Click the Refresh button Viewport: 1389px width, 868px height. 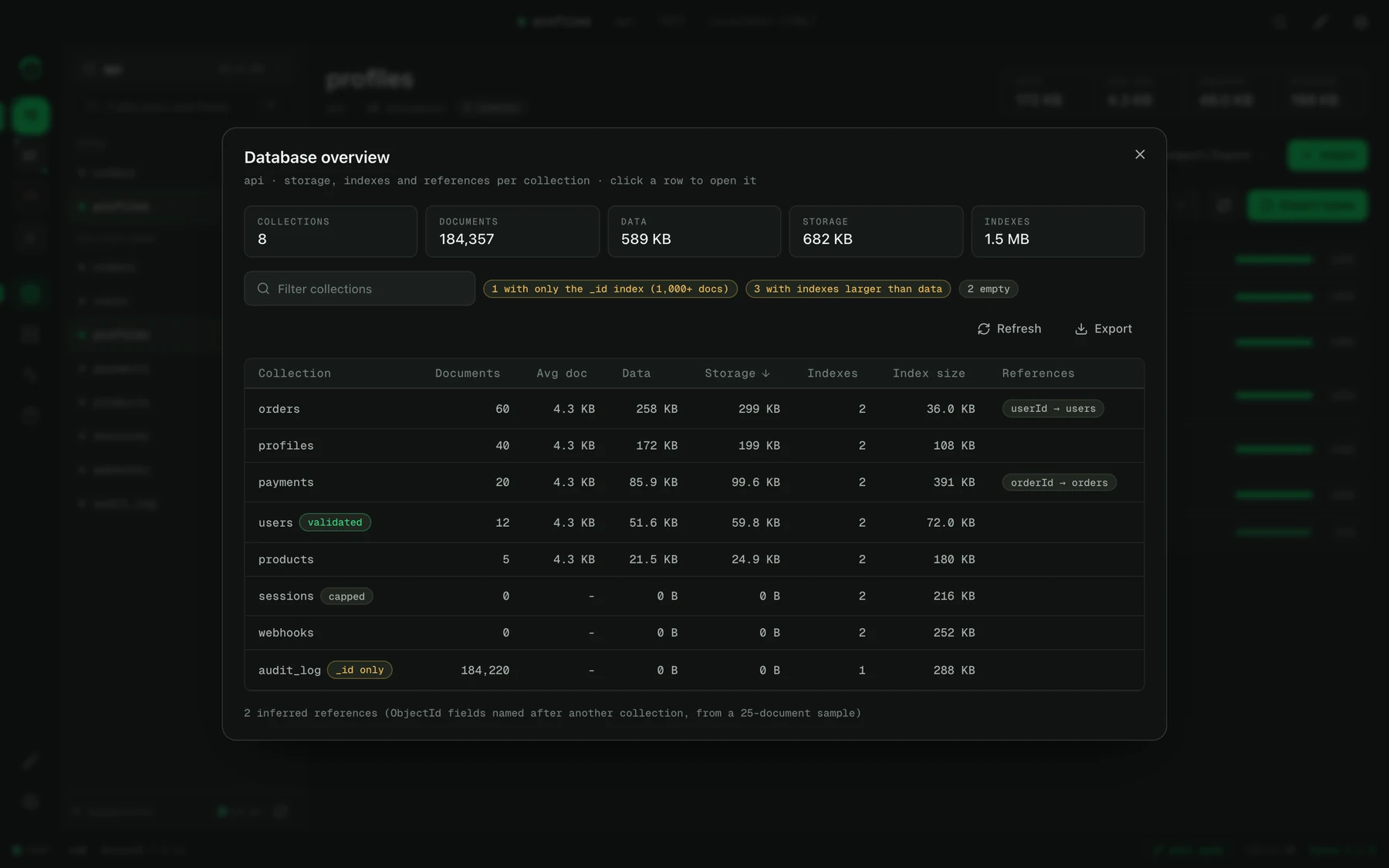pos(1009,329)
